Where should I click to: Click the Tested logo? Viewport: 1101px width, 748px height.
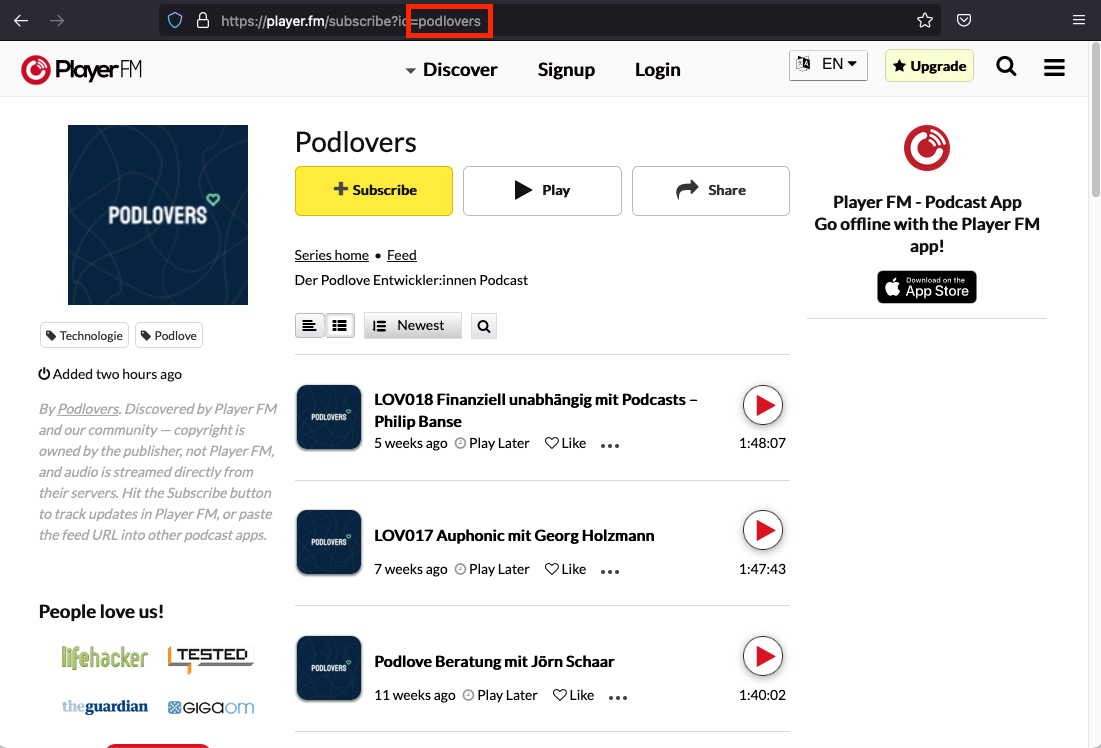tap(211, 658)
